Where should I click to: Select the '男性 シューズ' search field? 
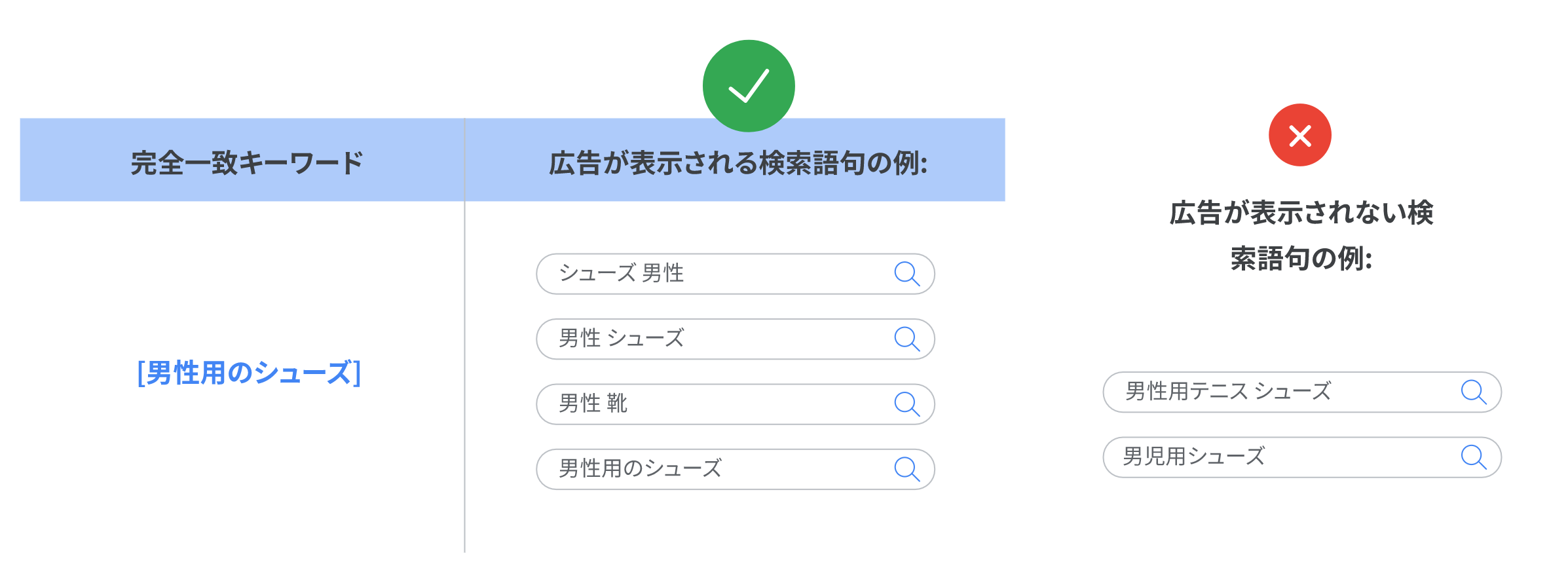click(736, 339)
